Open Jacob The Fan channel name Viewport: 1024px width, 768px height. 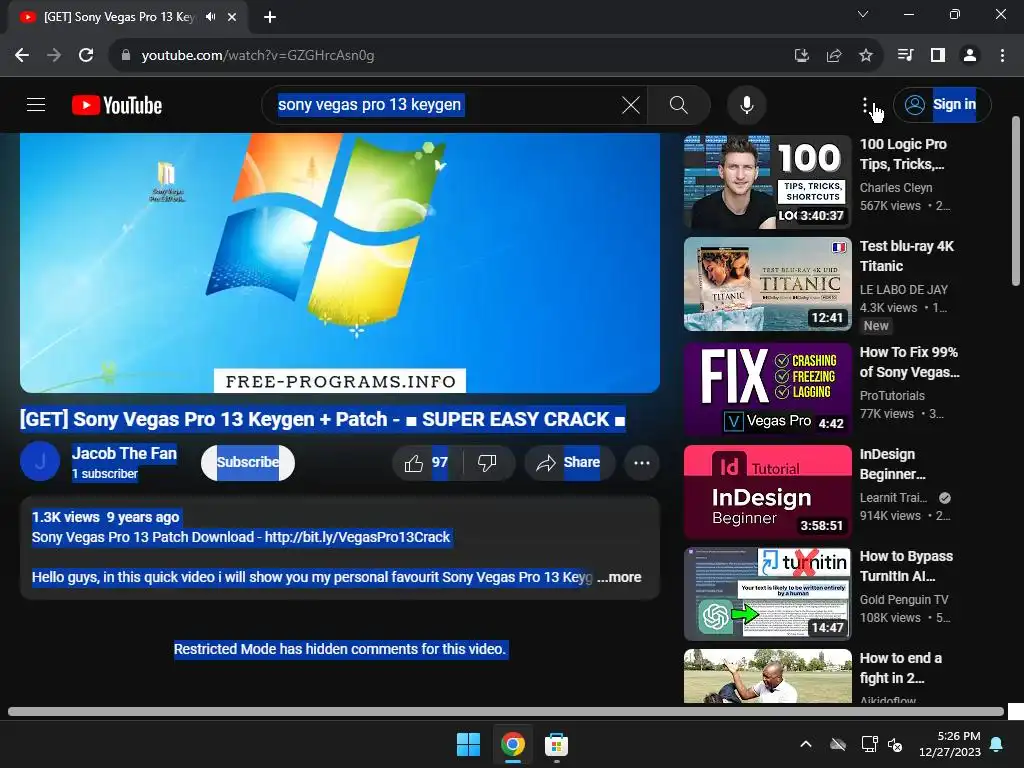124,453
